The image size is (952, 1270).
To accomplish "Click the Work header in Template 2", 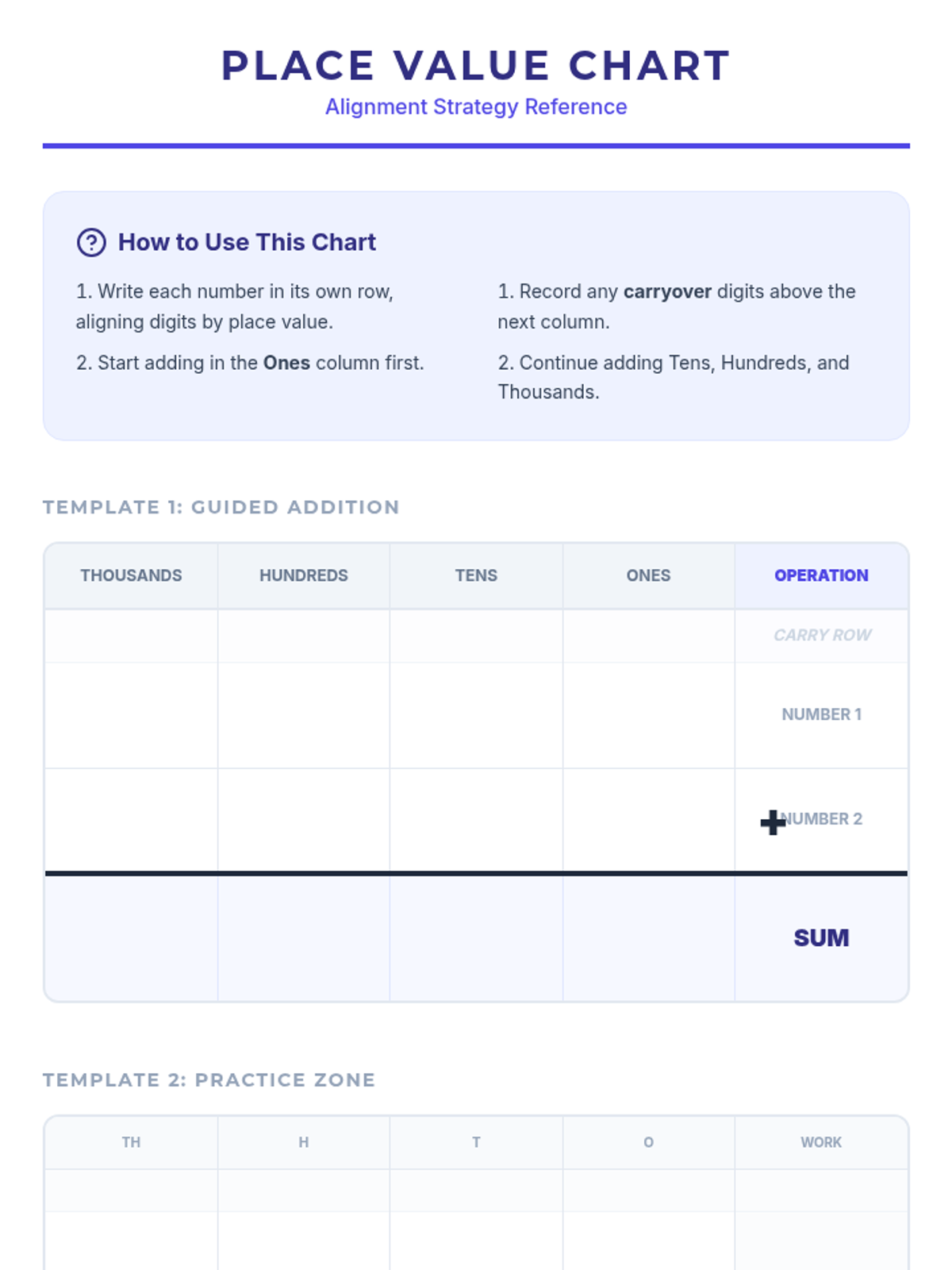I will [x=821, y=1142].
